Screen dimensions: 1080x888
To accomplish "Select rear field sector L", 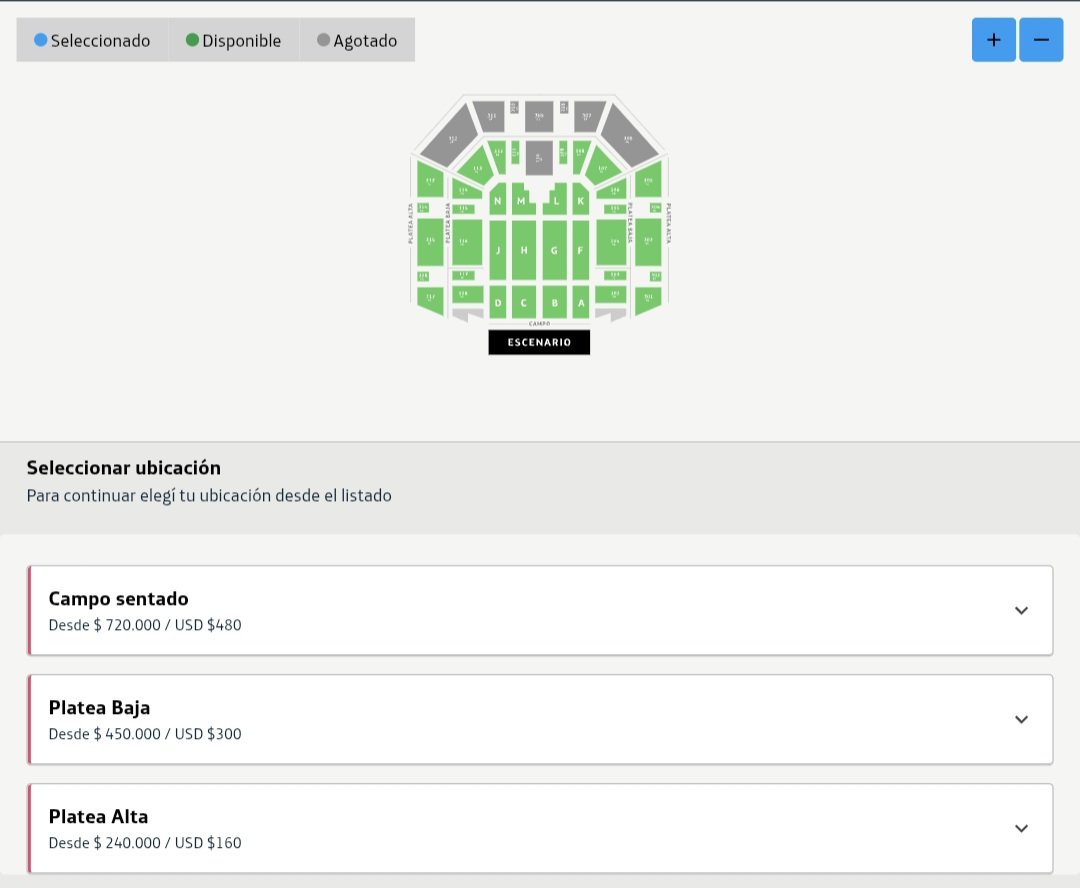I will tap(556, 200).
